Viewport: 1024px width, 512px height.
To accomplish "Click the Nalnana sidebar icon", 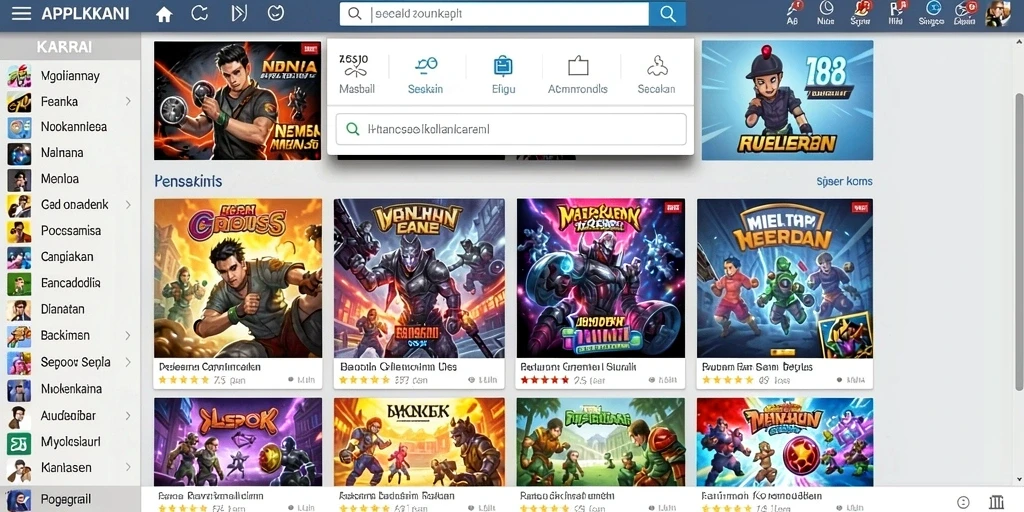I will (x=19, y=153).
